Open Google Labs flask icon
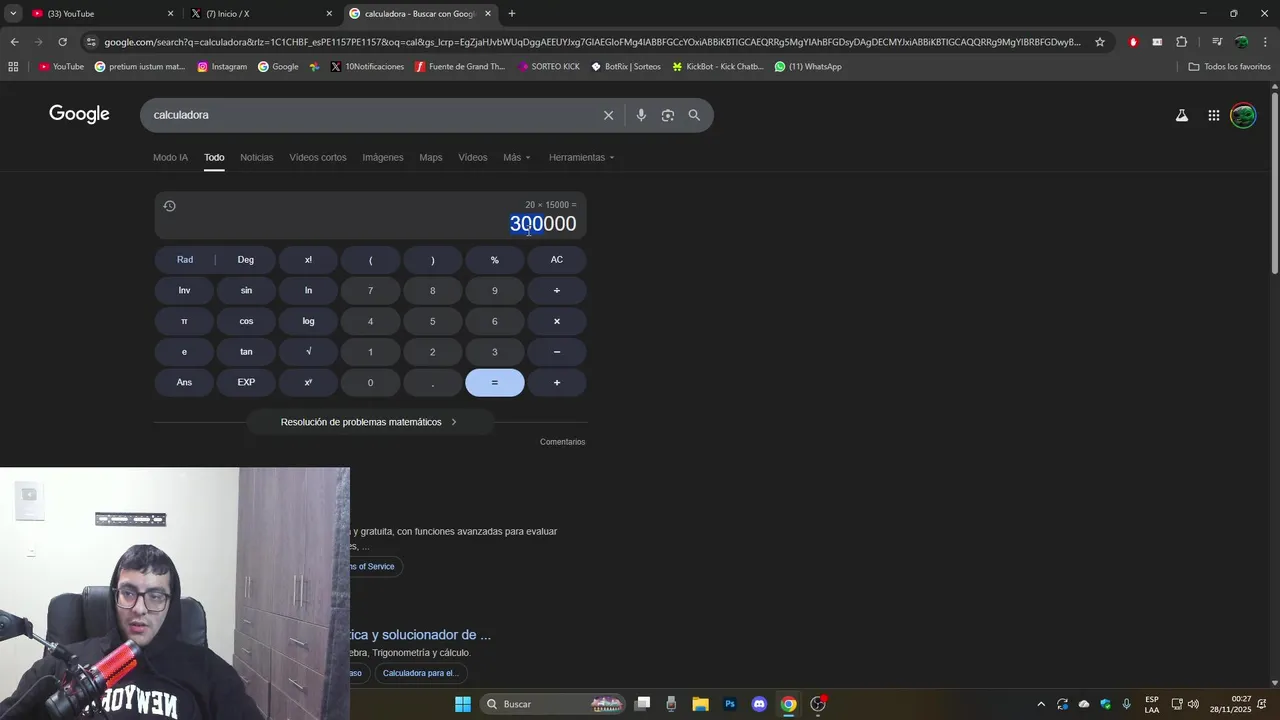This screenshot has width=1280, height=720. [1181, 115]
